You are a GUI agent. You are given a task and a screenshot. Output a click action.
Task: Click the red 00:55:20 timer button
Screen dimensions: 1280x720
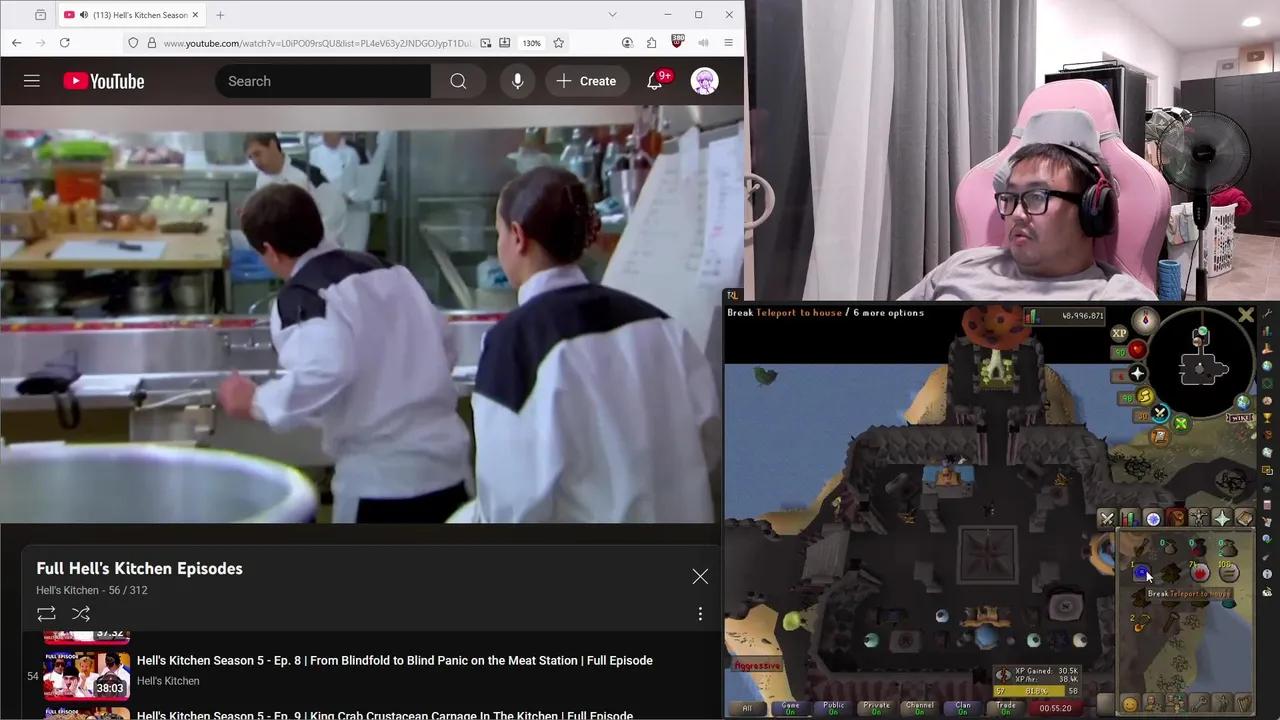point(1056,708)
